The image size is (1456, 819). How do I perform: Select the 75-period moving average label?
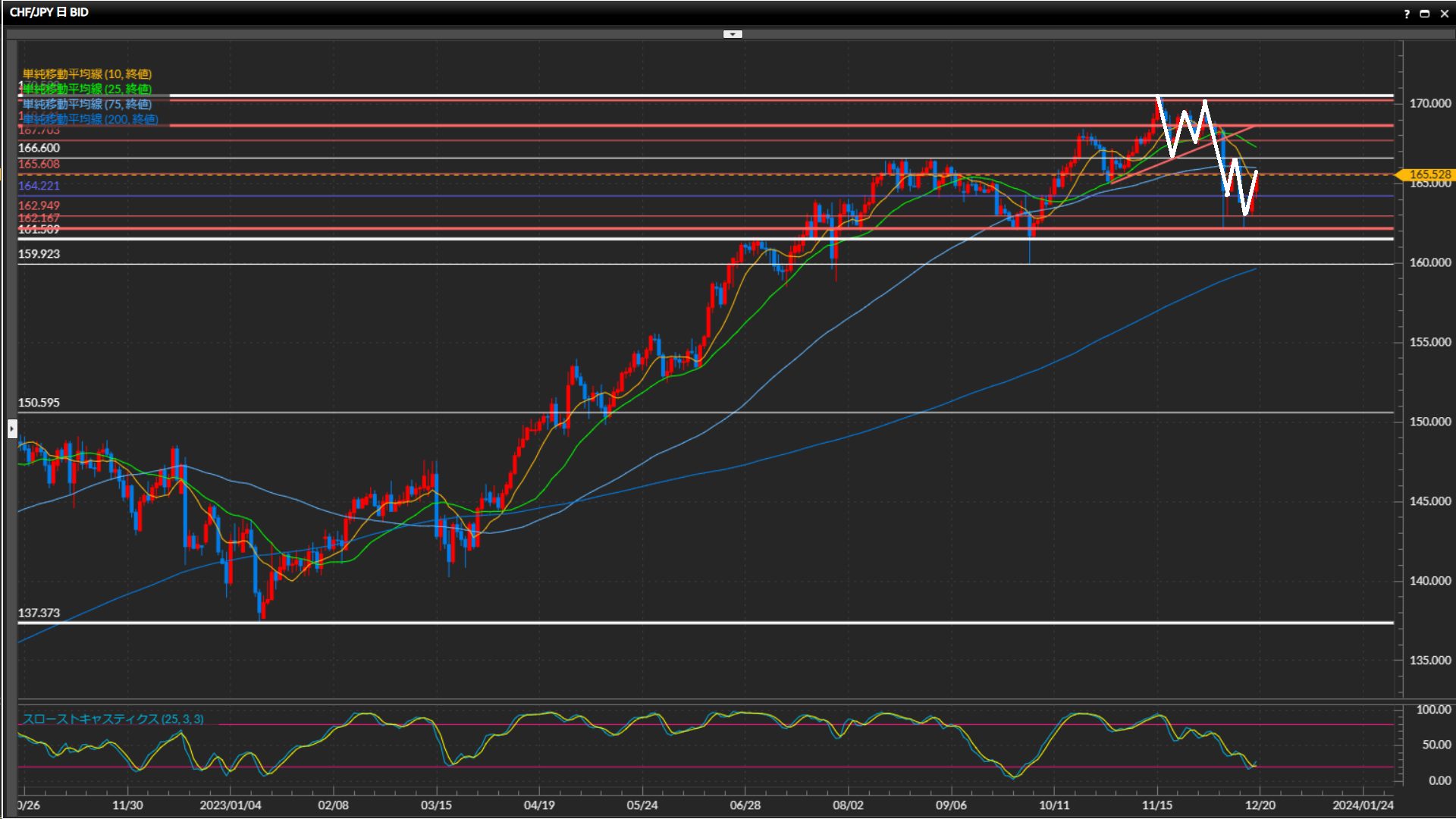pyautogui.click(x=87, y=104)
